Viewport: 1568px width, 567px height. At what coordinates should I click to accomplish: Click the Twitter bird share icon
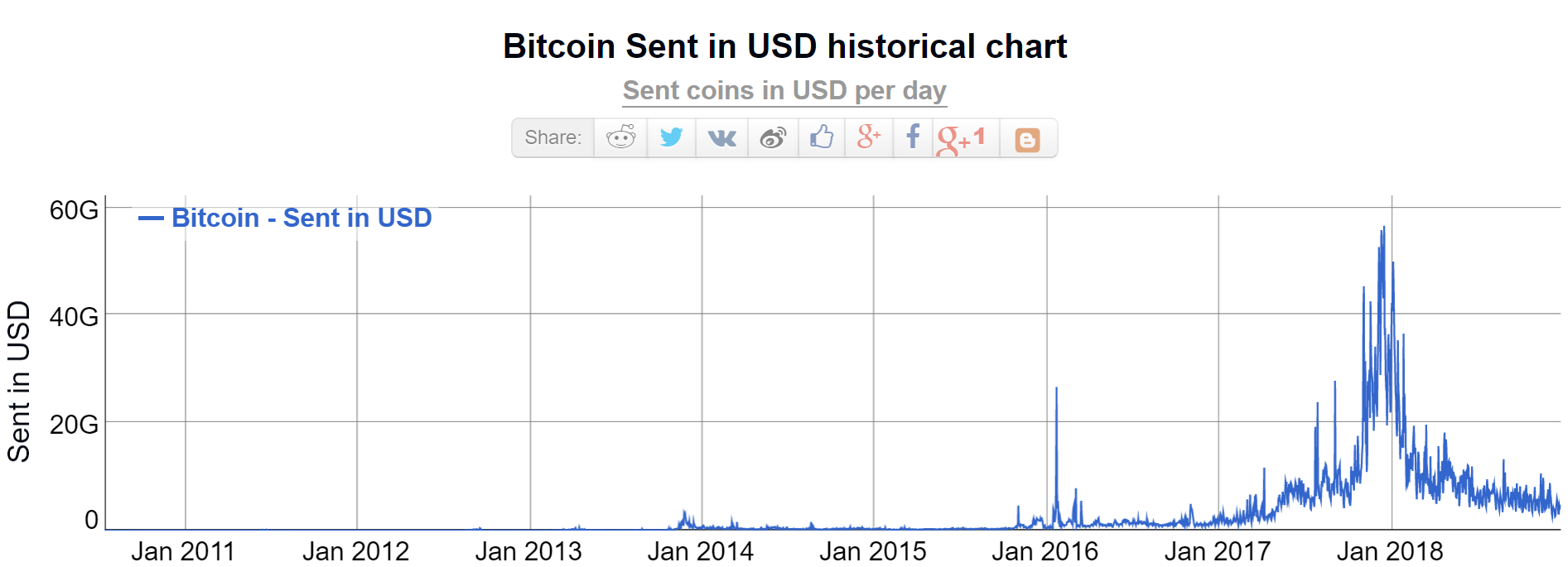tap(671, 137)
